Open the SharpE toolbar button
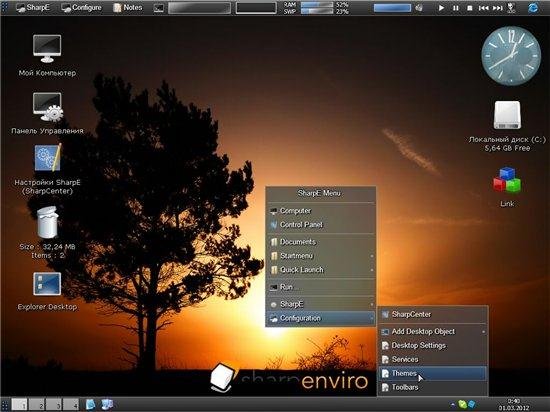 [33, 7]
